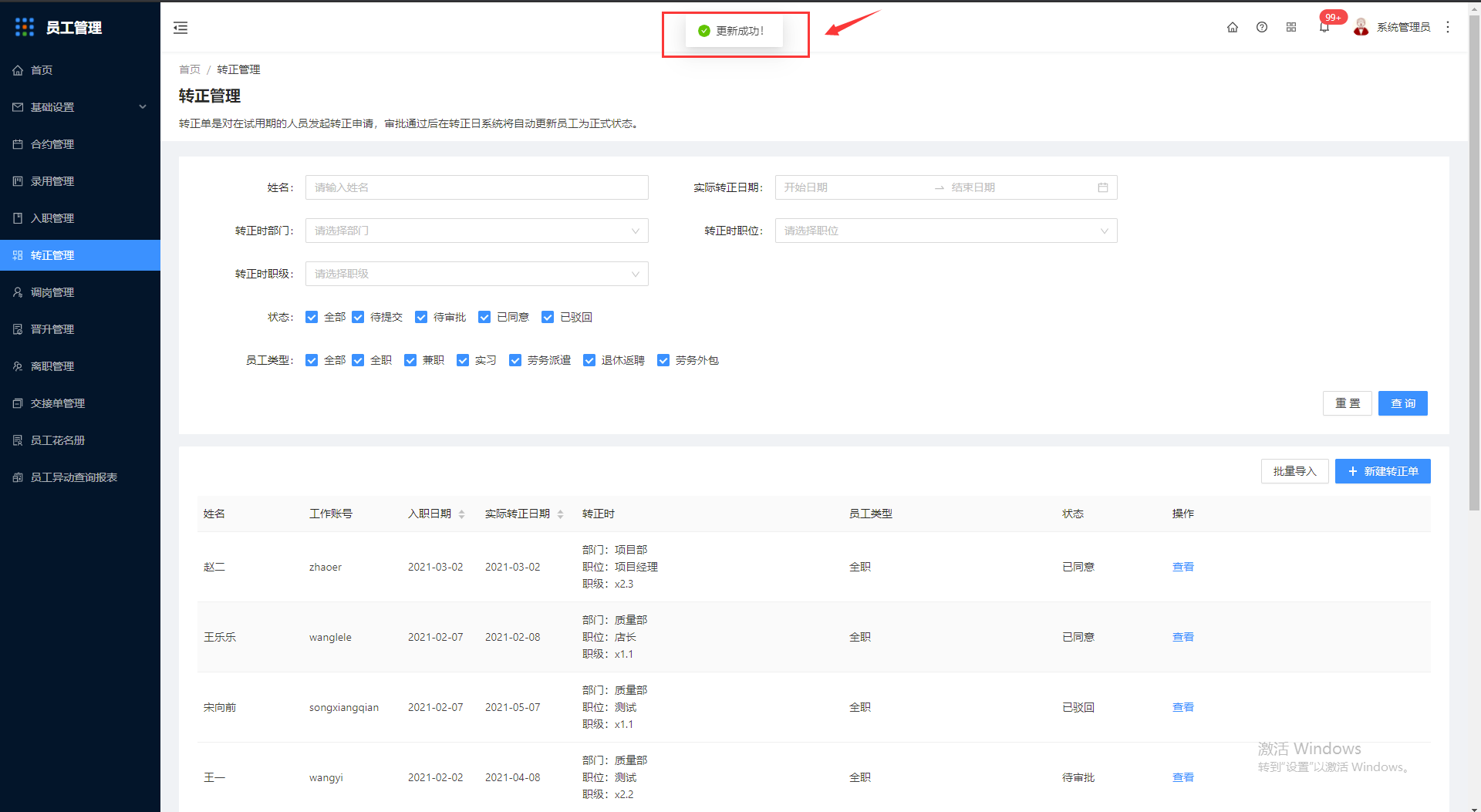Toggle the 已同意 status checkbox
The height and width of the screenshot is (812, 1481).
pos(484,317)
